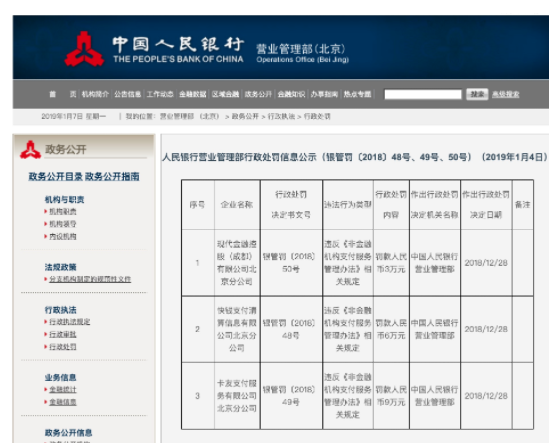Click 行政执法 in the breadcrumb trail

tap(281, 116)
